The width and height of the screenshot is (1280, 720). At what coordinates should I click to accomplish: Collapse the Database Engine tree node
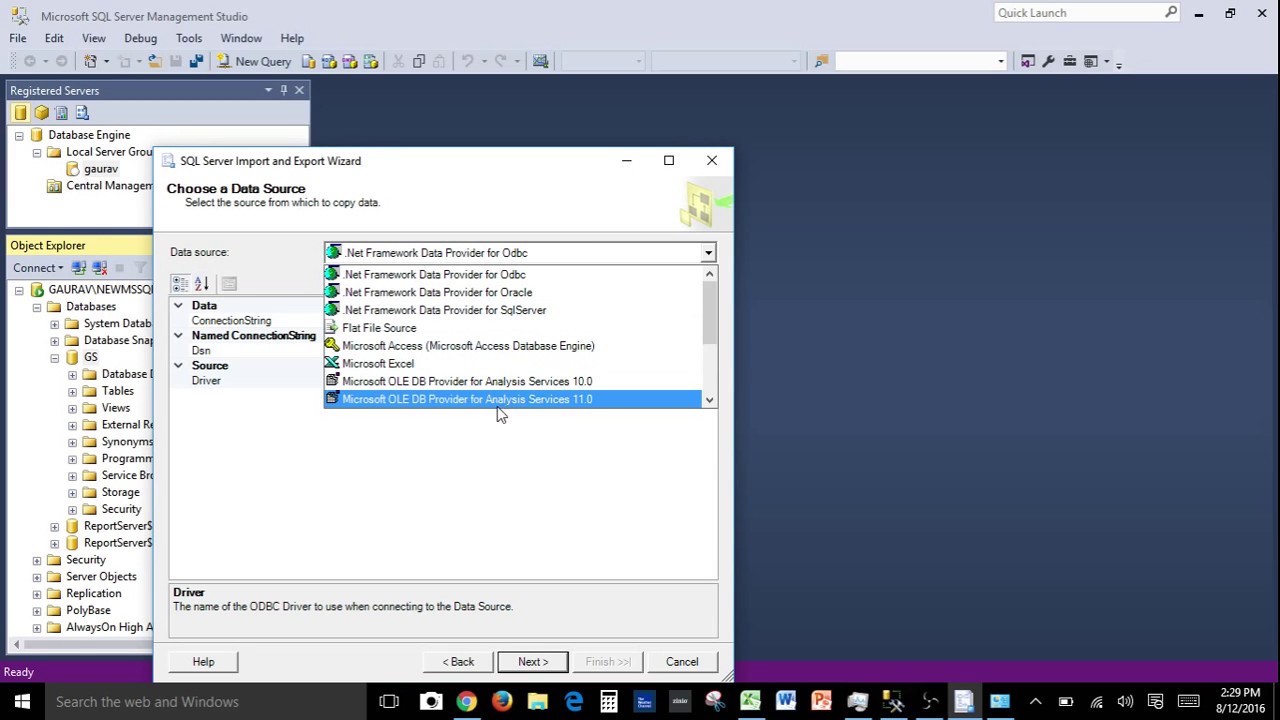19,135
